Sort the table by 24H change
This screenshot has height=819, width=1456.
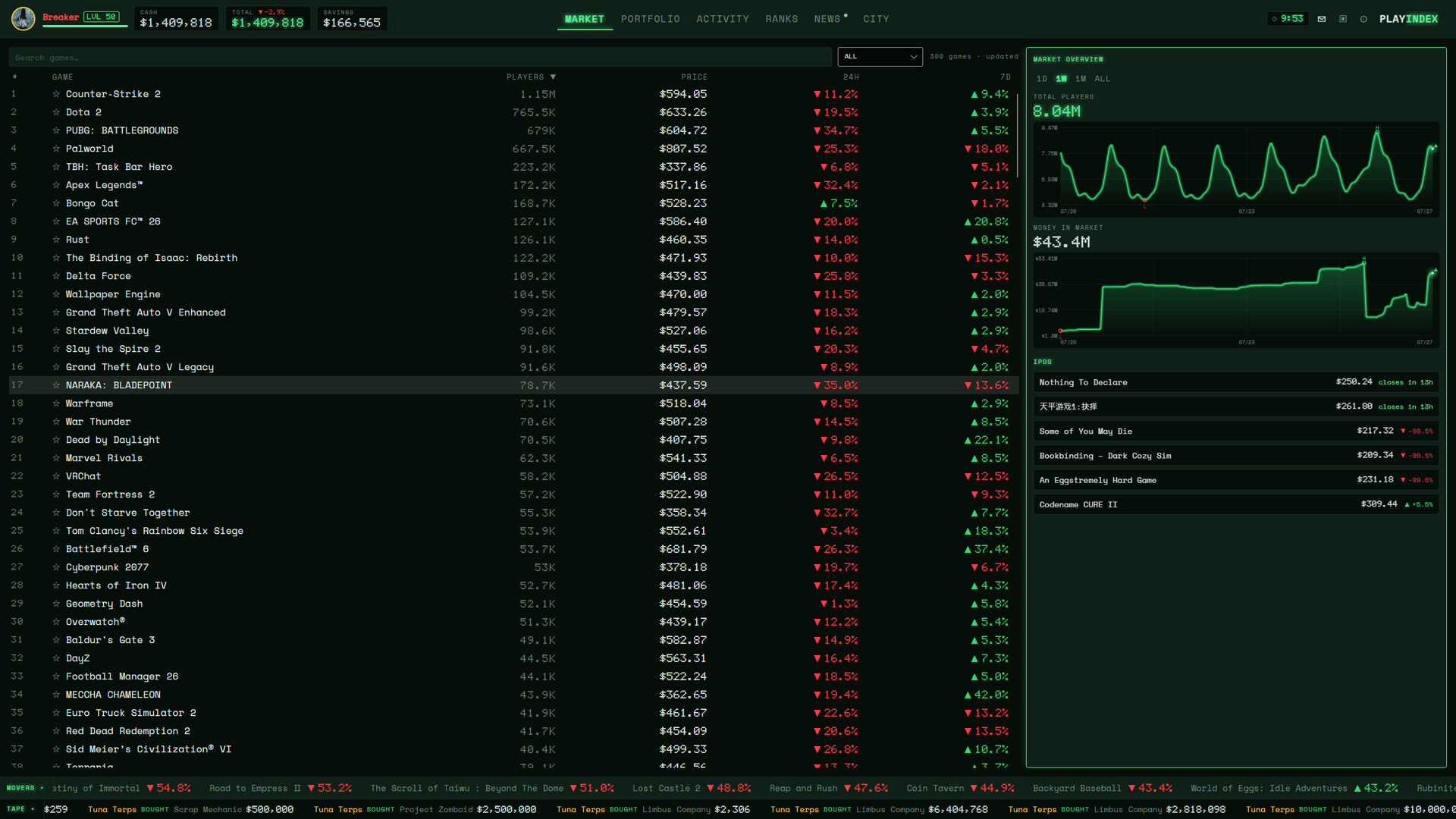[851, 77]
